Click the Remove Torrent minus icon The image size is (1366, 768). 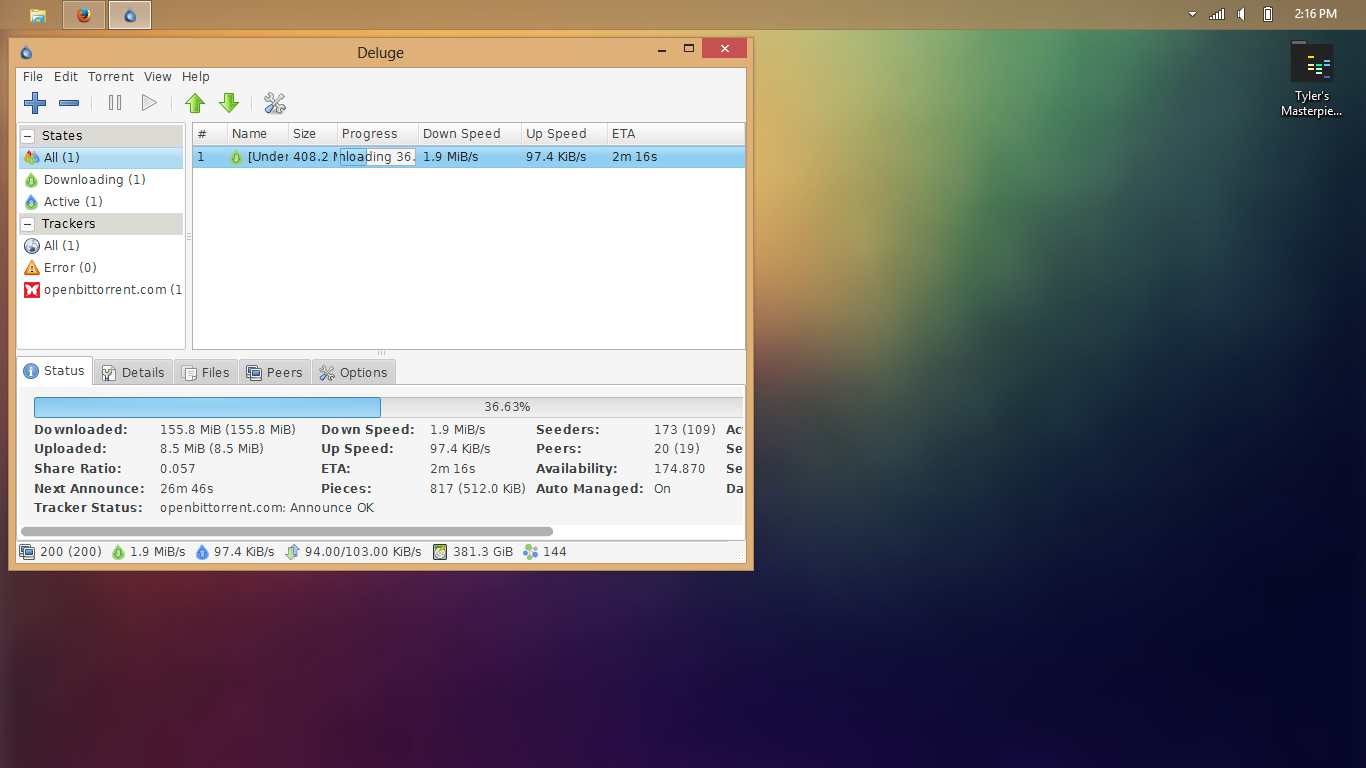point(69,103)
